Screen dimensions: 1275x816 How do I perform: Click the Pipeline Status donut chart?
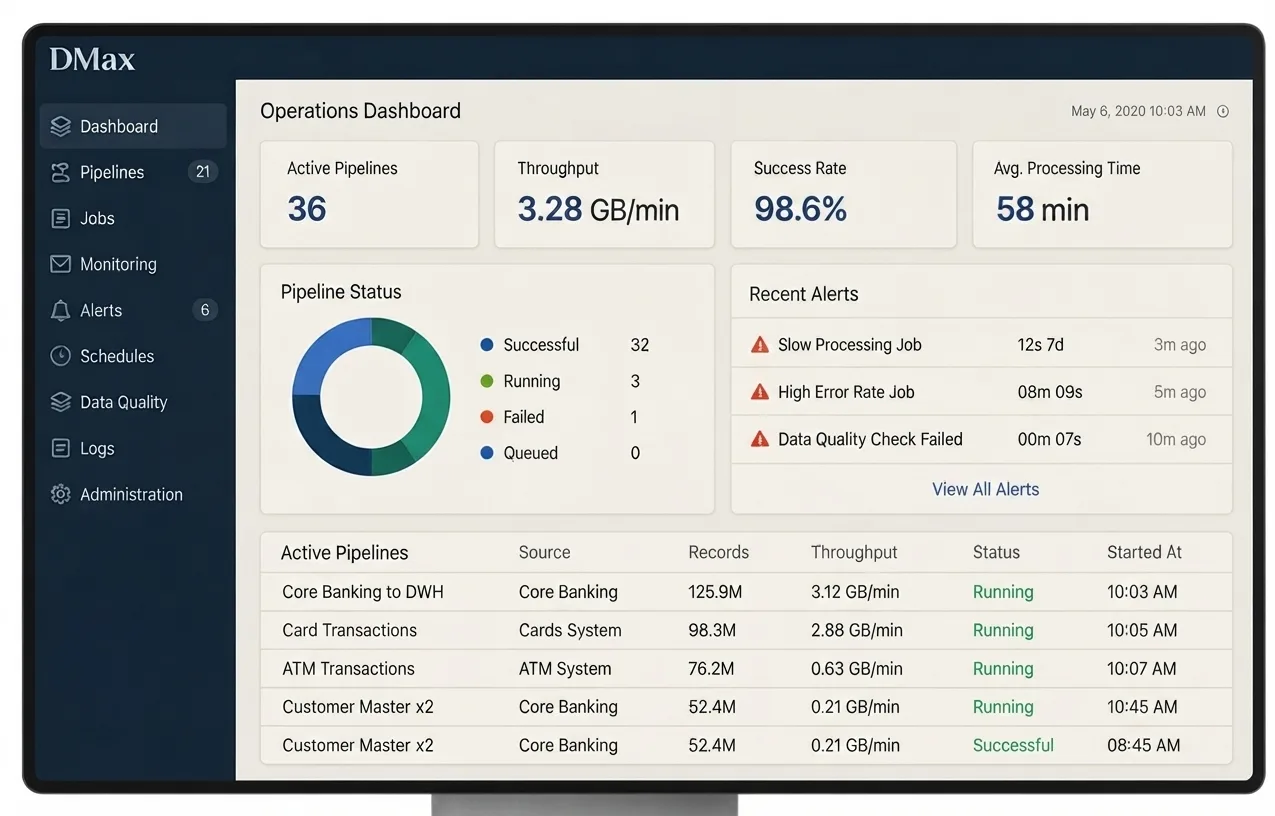(x=371, y=397)
